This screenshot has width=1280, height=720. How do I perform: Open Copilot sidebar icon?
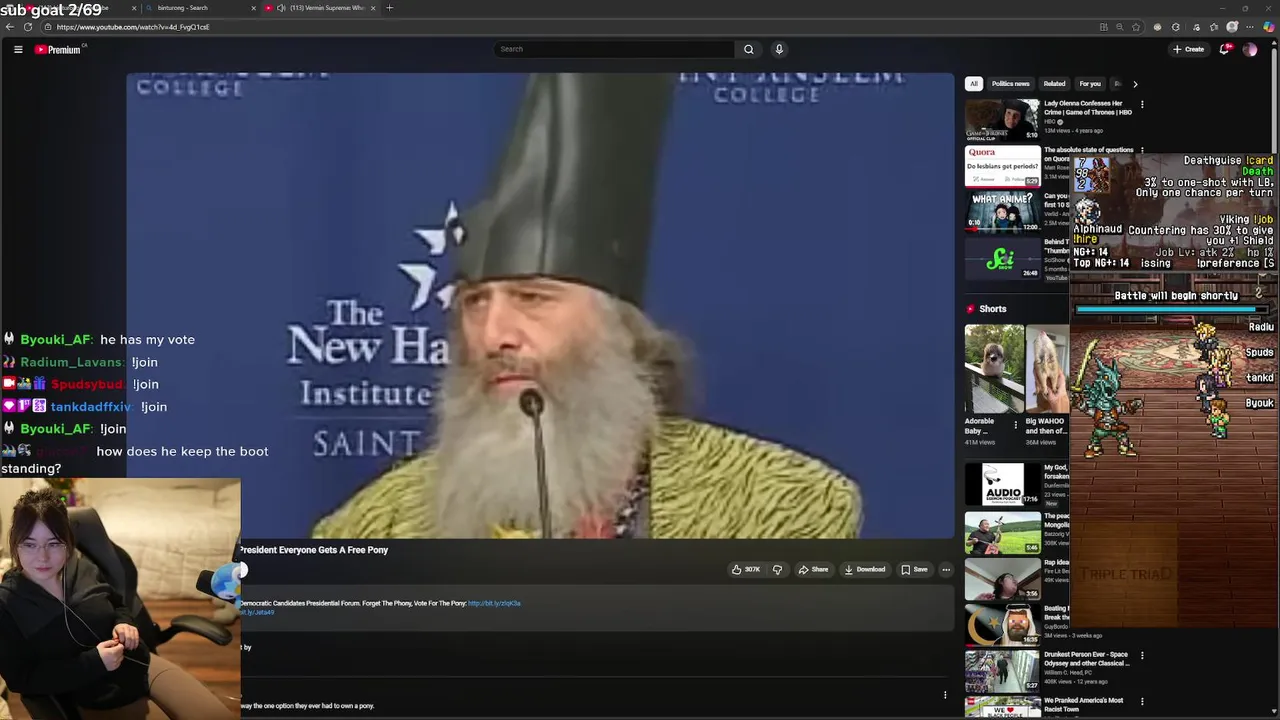pos(1268,27)
